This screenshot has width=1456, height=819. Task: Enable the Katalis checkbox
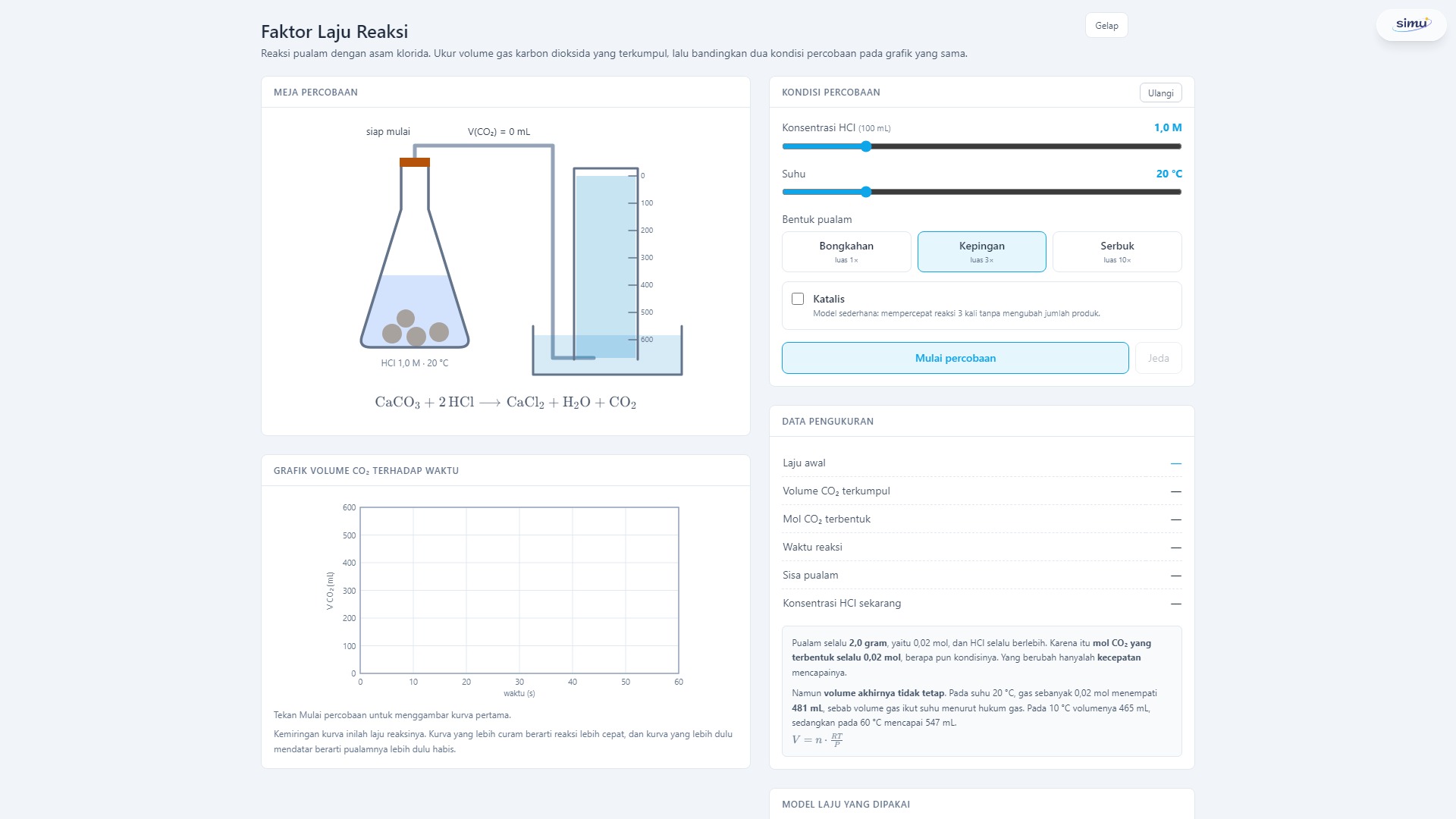tap(798, 299)
